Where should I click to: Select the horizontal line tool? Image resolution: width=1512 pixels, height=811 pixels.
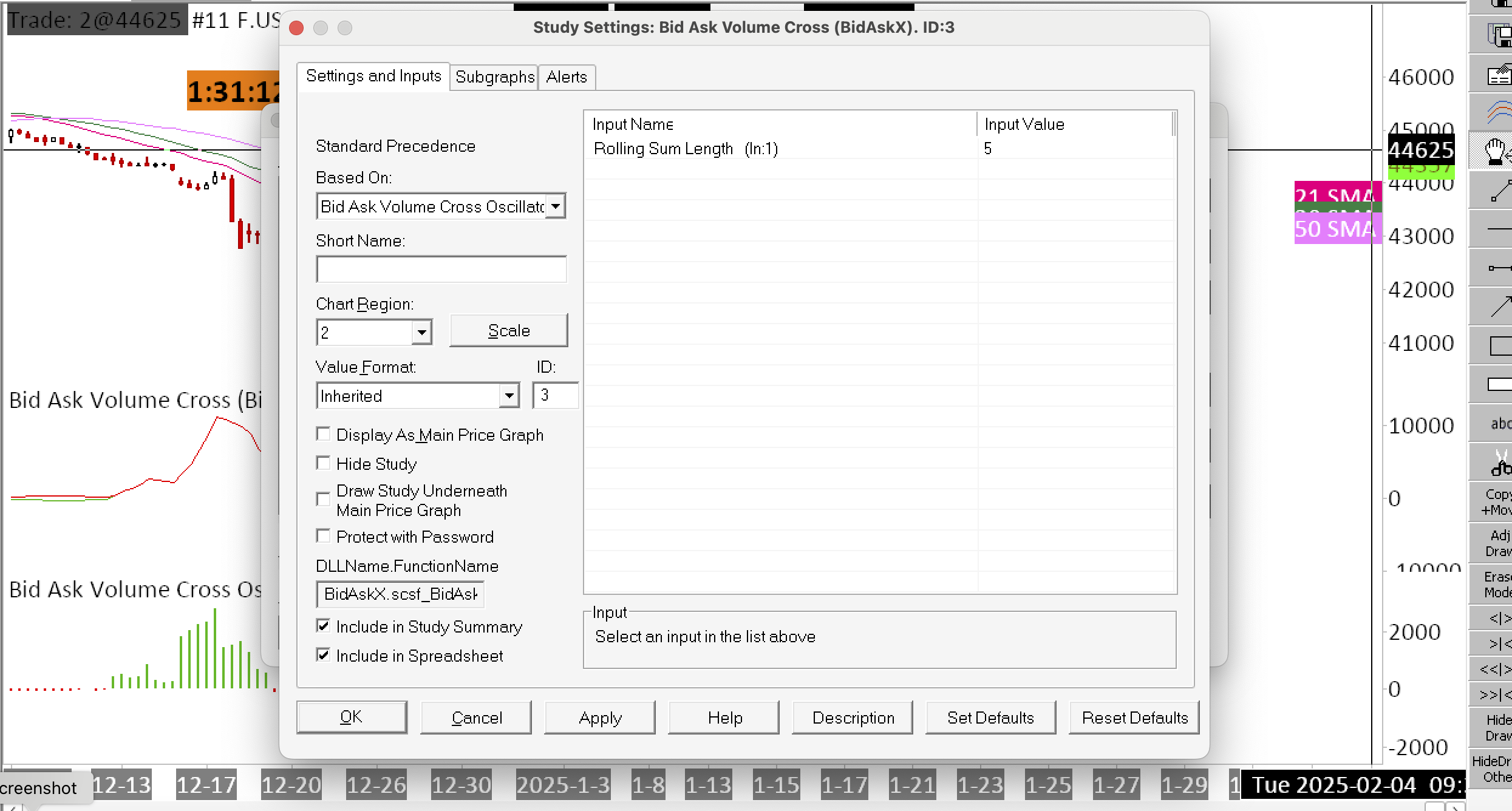click(1499, 229)
